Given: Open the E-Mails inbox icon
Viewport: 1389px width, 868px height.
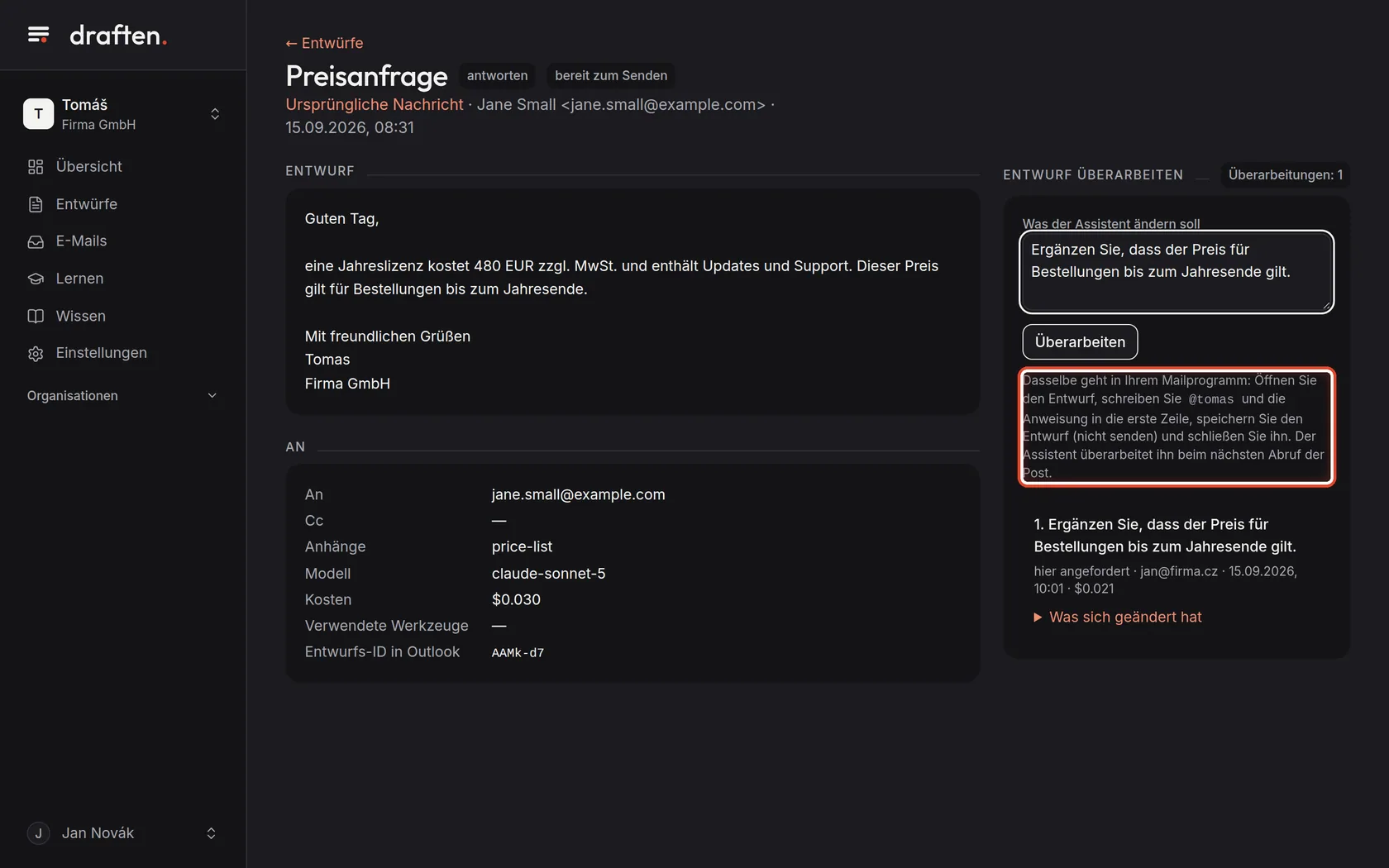Looking at the screenshot, I should tap(36, 241).
